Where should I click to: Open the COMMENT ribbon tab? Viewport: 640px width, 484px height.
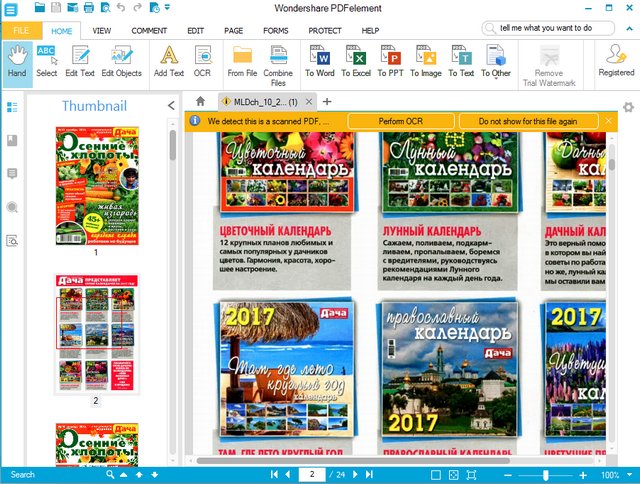point(149,31)
